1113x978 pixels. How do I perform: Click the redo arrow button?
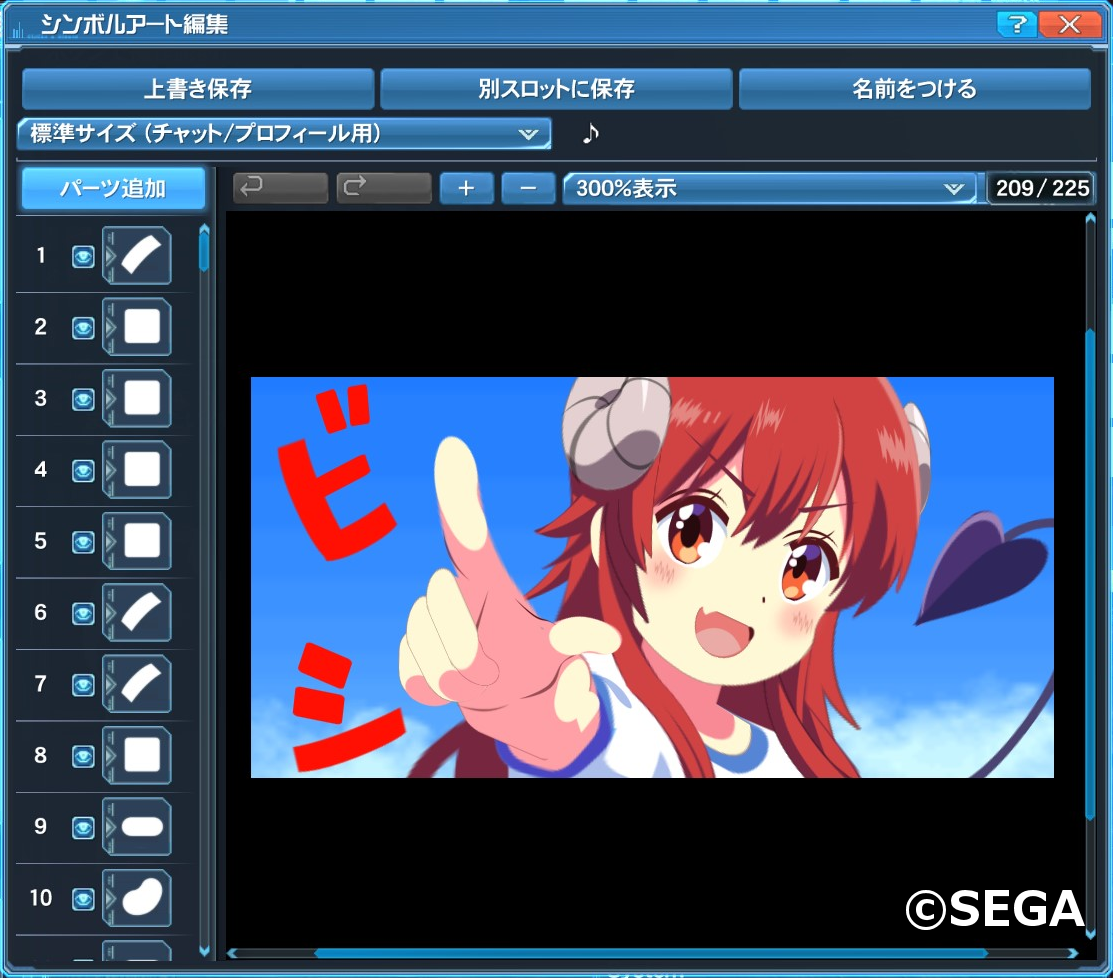coord(384,188)
